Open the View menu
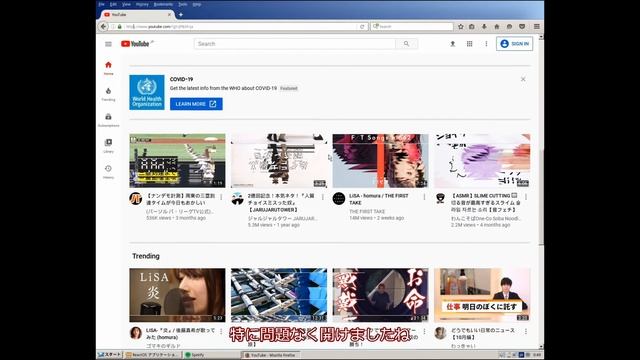 (127, 4)
